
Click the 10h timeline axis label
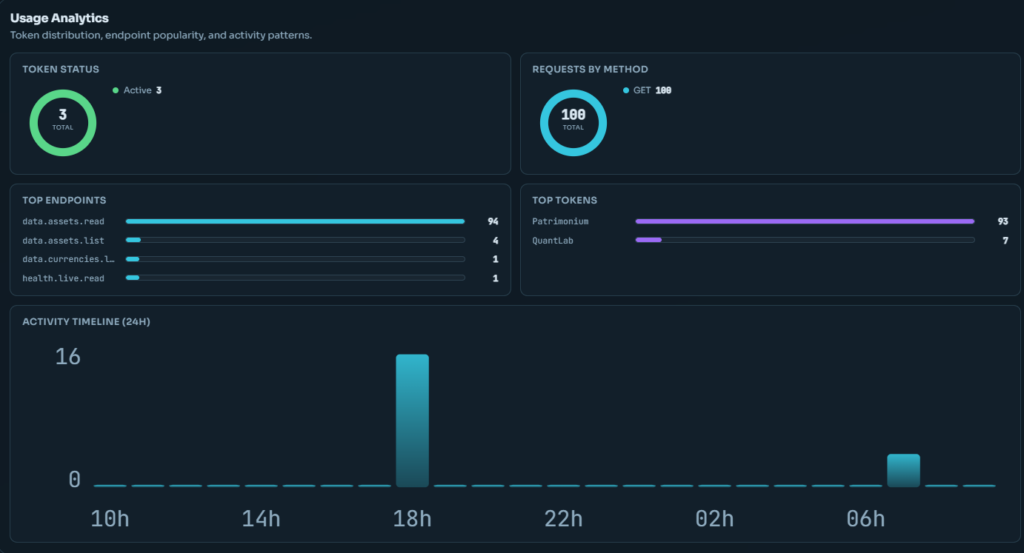tap(109, 519)
